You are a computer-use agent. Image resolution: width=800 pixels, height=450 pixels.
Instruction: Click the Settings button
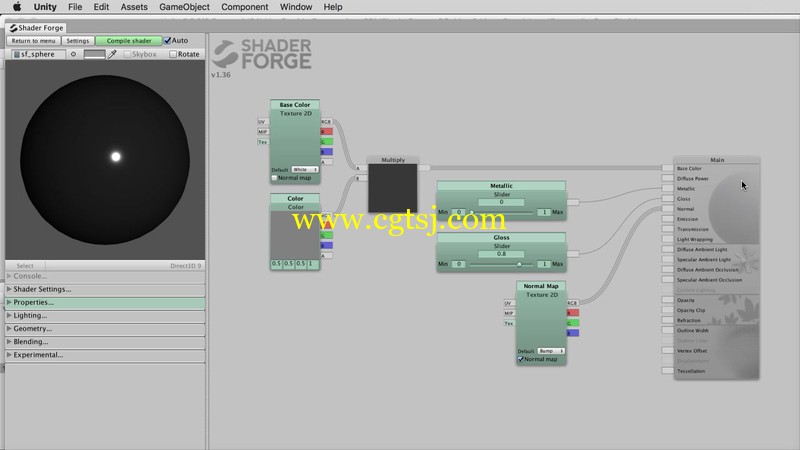78,41
